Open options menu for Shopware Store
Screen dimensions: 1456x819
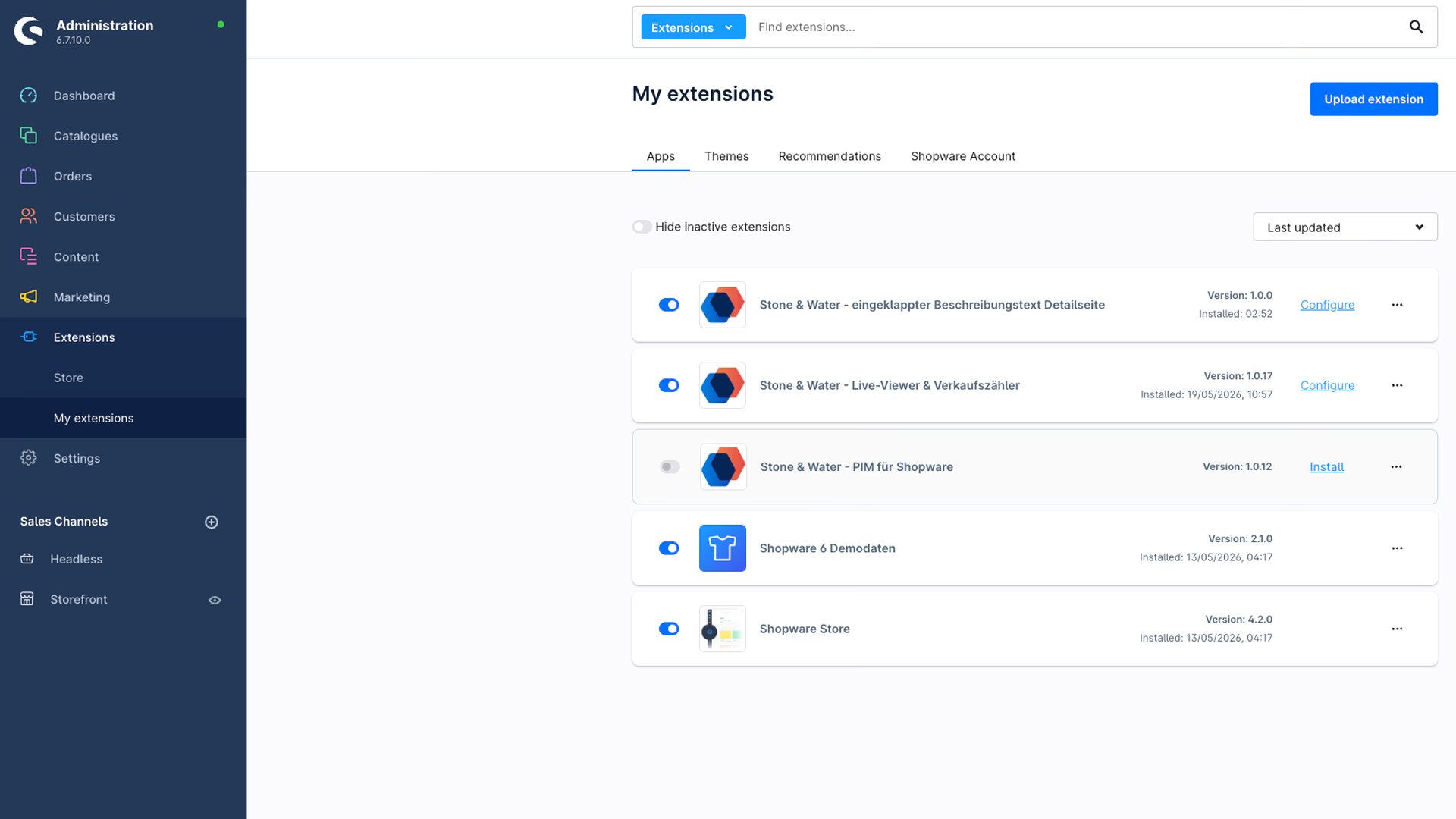click(1397, 629)
